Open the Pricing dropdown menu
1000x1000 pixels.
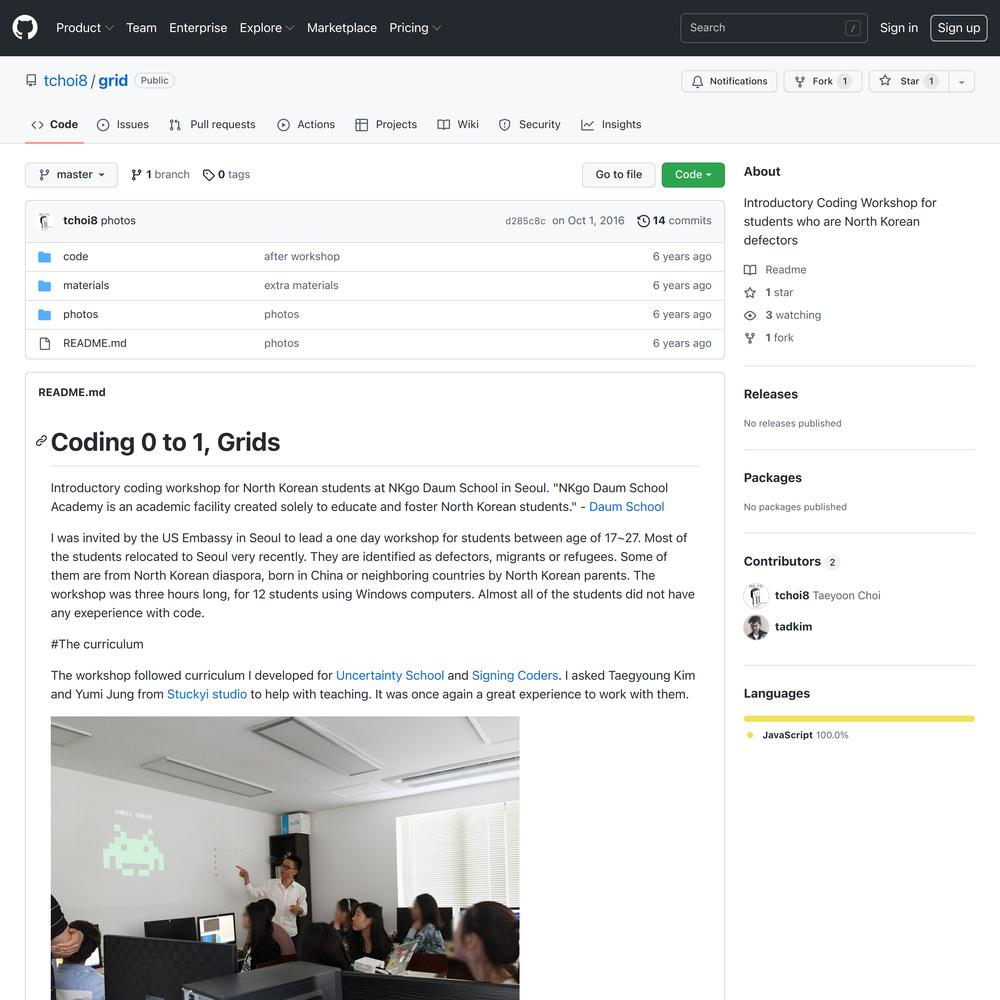pyautogui.click(x=415, y=28)
